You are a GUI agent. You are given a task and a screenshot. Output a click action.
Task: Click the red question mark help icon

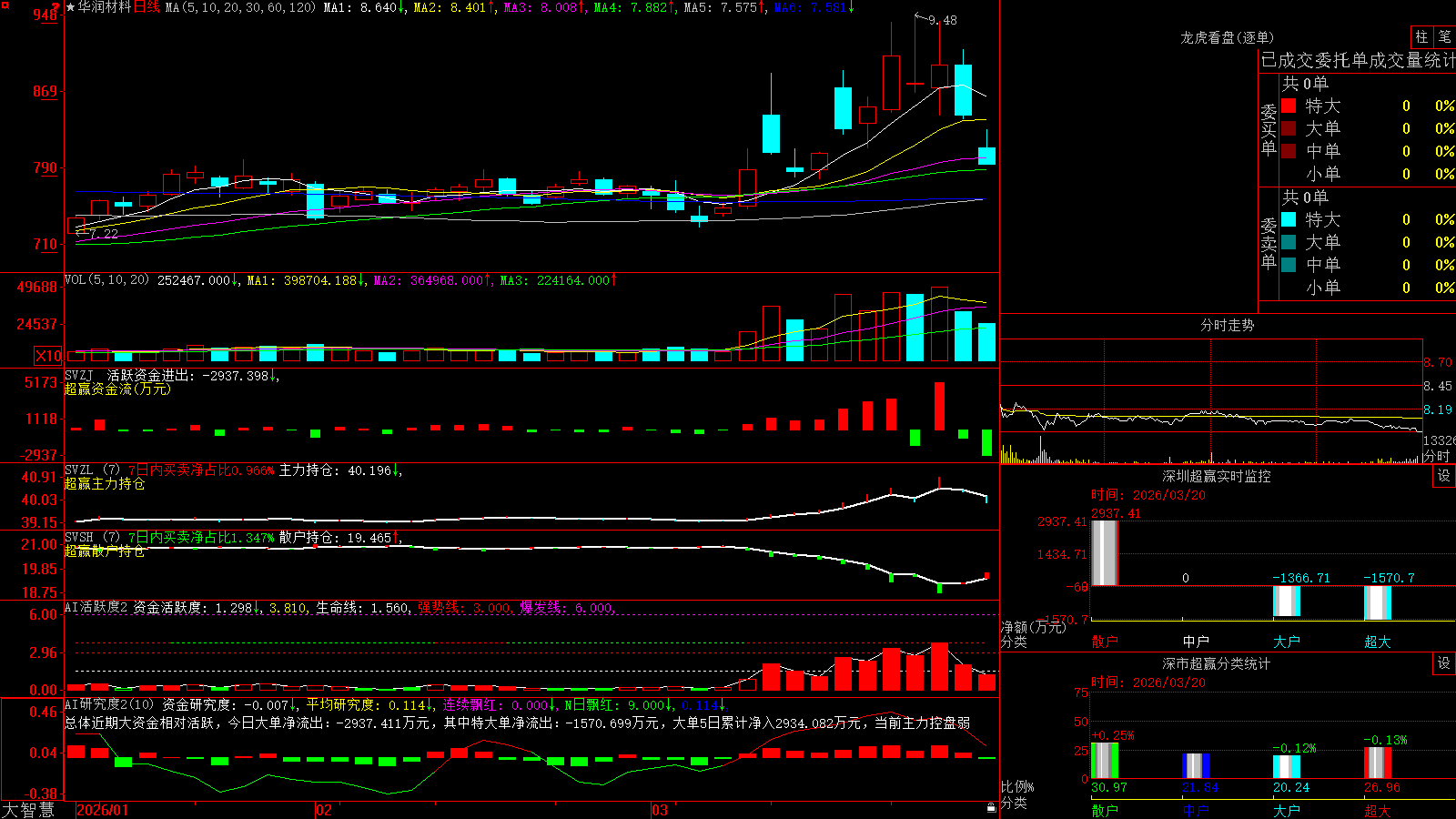55,7
